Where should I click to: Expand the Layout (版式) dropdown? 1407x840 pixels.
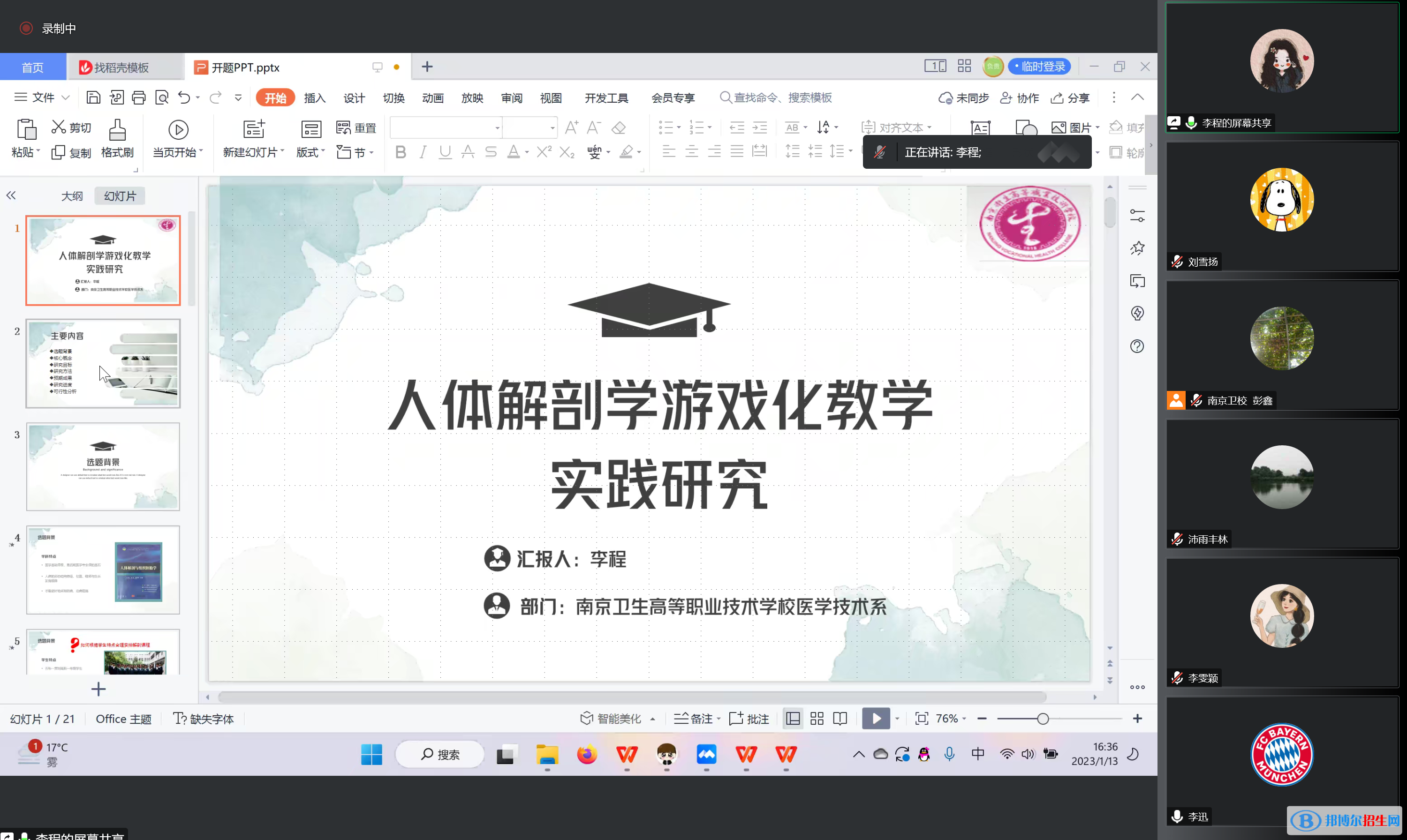(323, 151)
